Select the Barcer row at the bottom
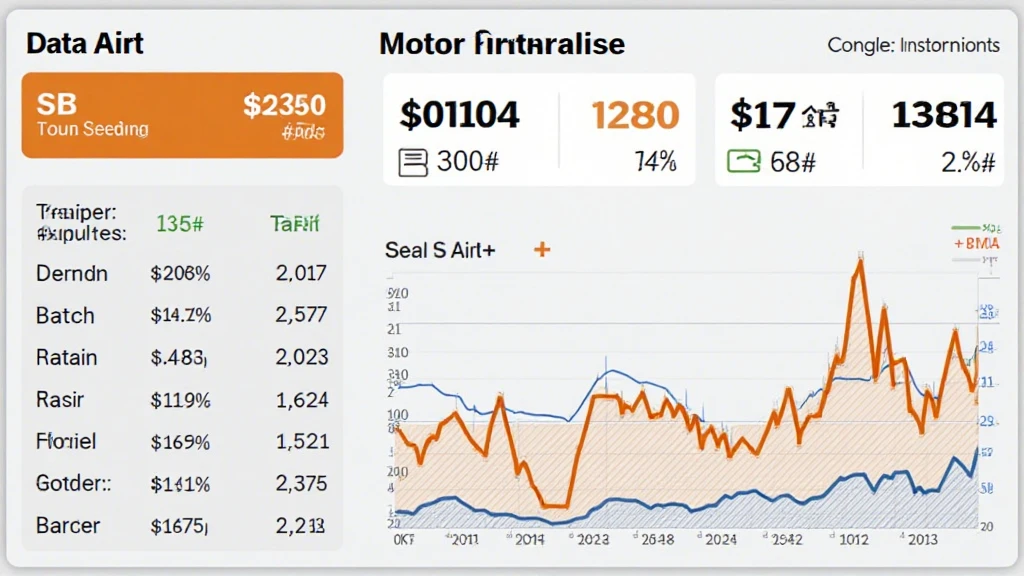 182,525
